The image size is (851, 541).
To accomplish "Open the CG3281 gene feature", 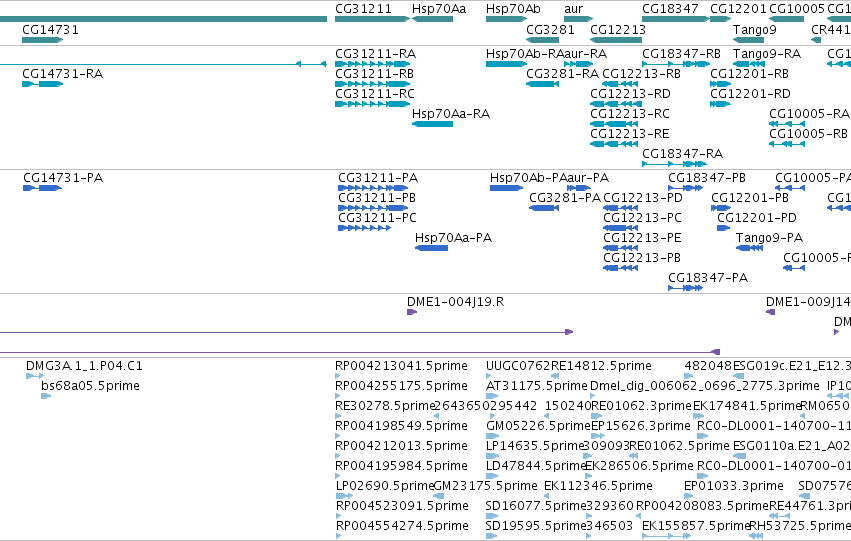I will pyautogui.click(x=542, y=40).
